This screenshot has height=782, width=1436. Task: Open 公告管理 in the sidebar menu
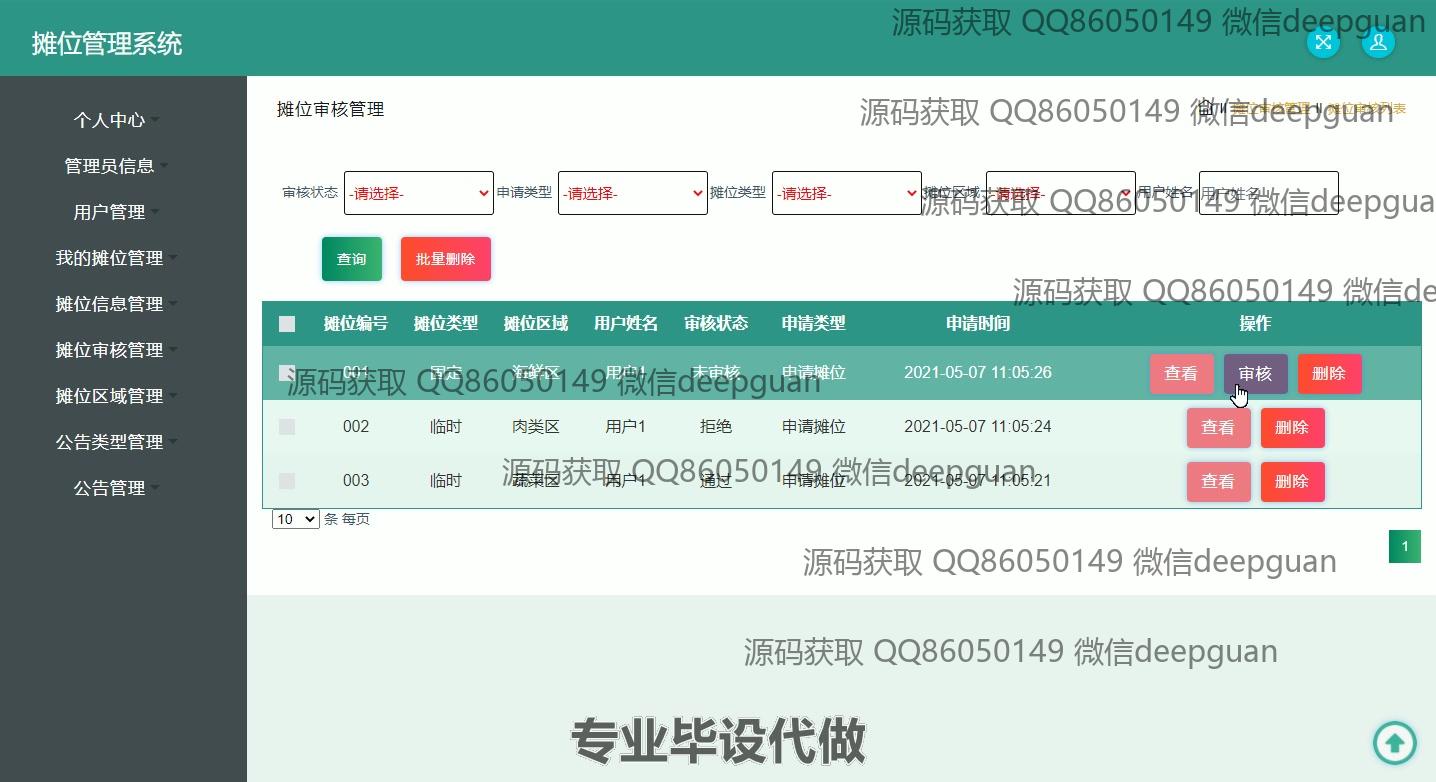109,488
